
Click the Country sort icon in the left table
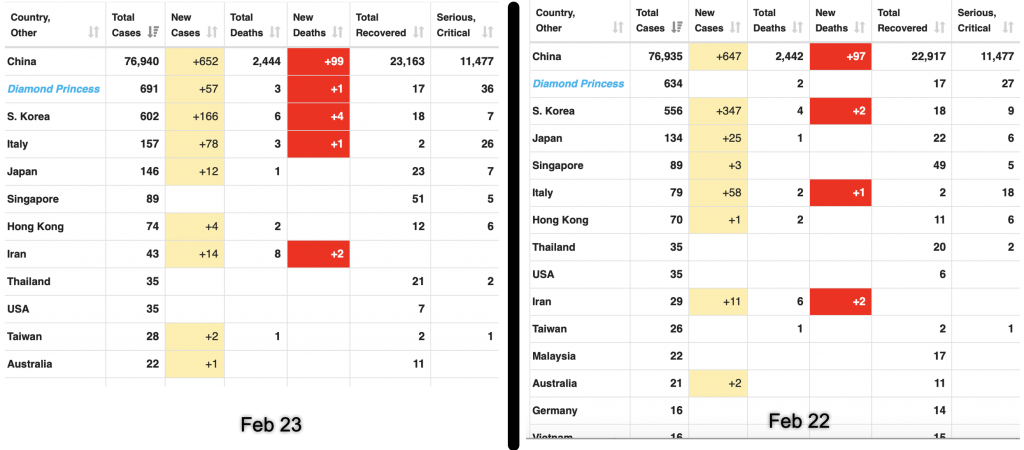pos(93,32)
